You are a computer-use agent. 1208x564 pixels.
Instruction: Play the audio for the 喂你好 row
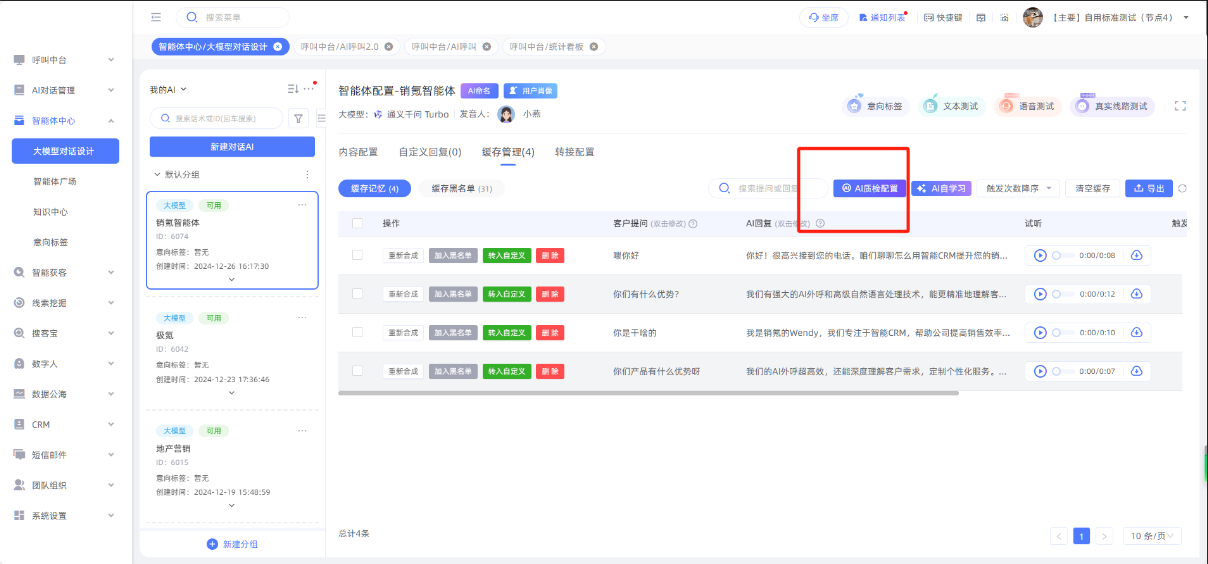click(x=1040, y=256)
